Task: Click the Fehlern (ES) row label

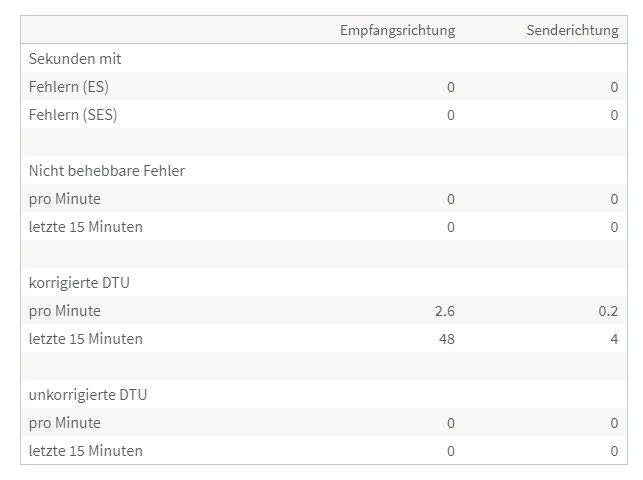Action: click(68, 87)
